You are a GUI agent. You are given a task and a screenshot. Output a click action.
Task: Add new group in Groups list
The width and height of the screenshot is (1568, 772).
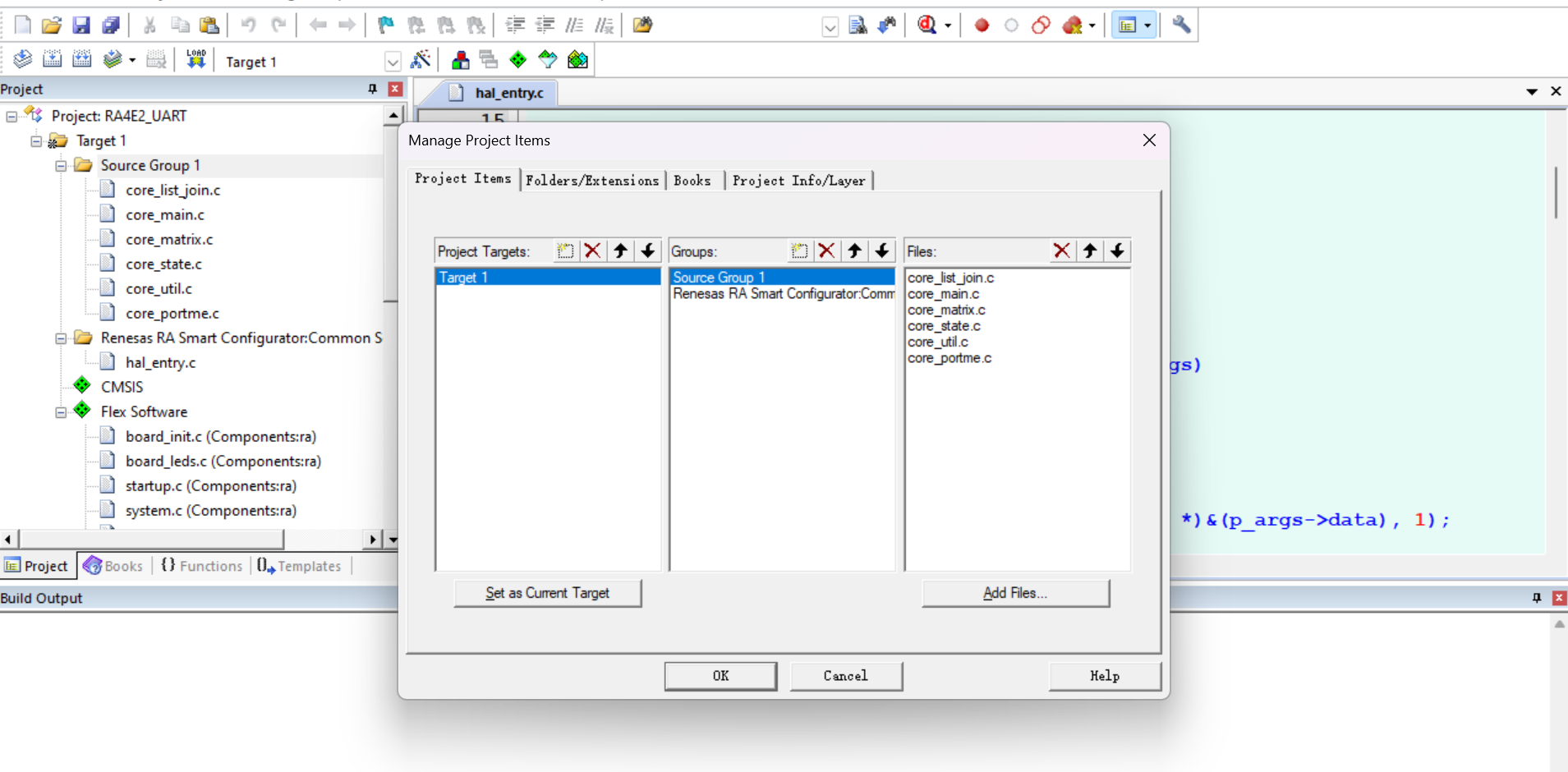pyautogui.click(x=799, y=250)
